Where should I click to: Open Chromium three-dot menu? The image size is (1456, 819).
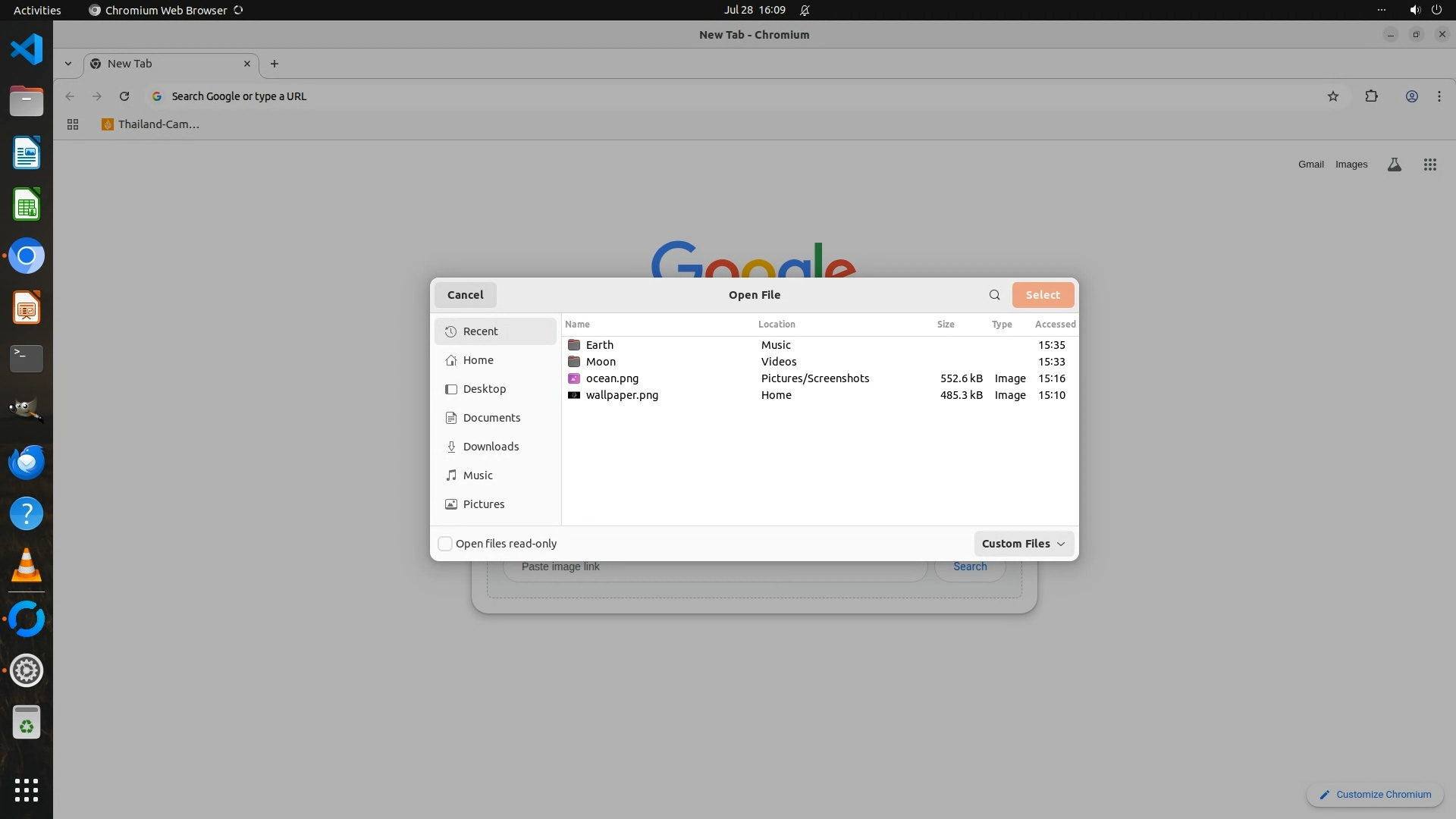pyautogui.click(x=1439, y=96)
